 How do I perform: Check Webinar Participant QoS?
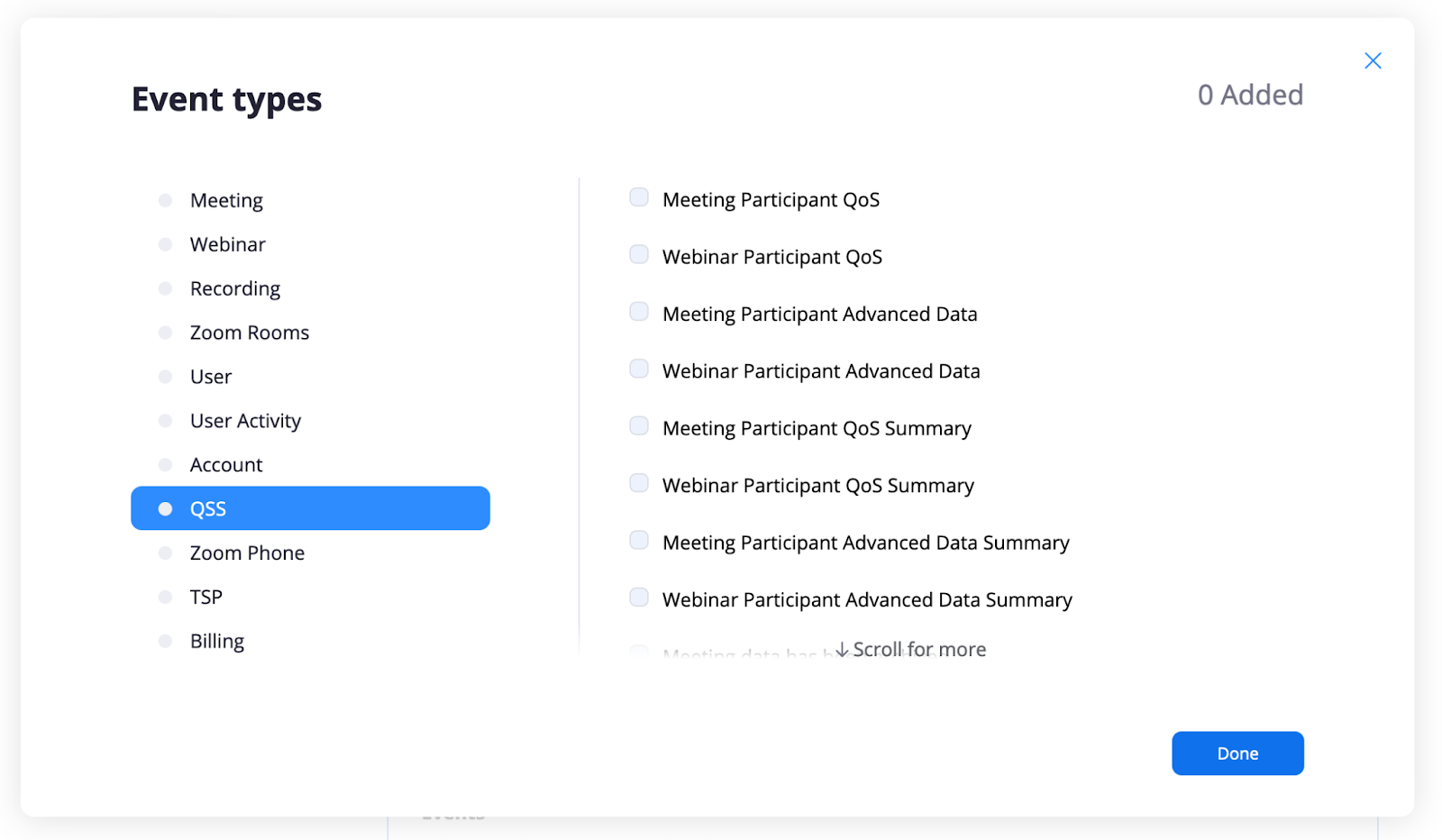click(638, 254)
